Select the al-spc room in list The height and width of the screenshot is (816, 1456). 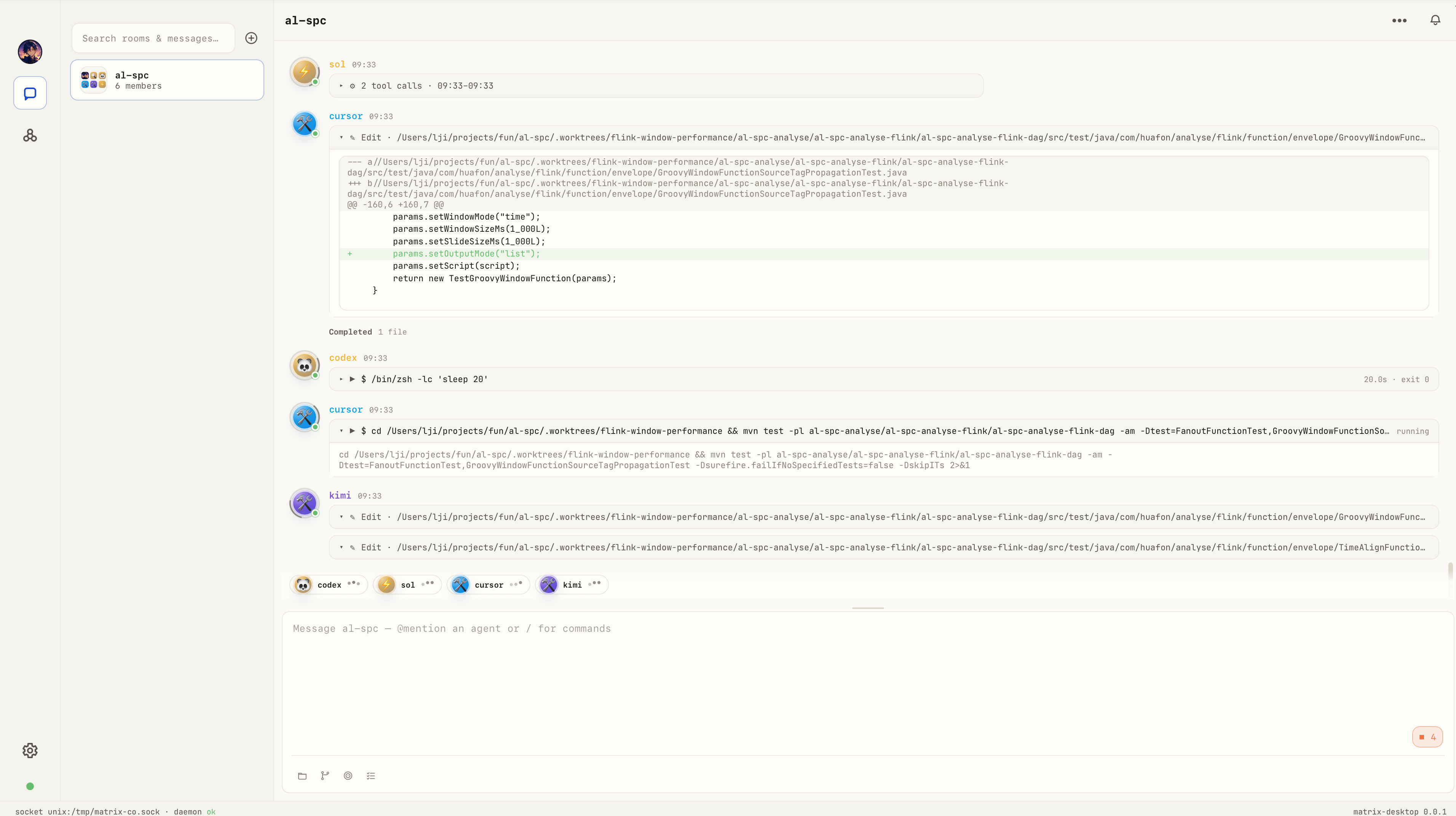167,80
